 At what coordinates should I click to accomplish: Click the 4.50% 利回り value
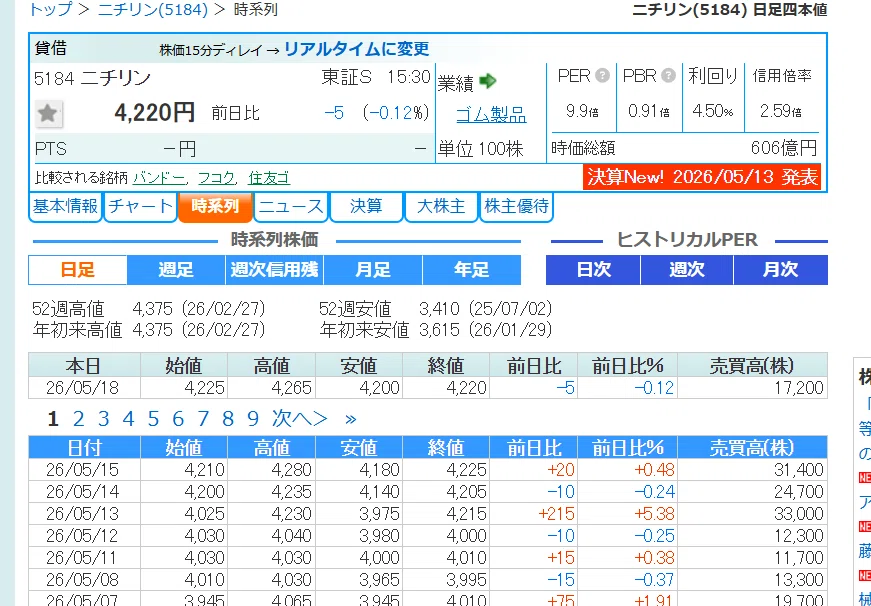712,111
